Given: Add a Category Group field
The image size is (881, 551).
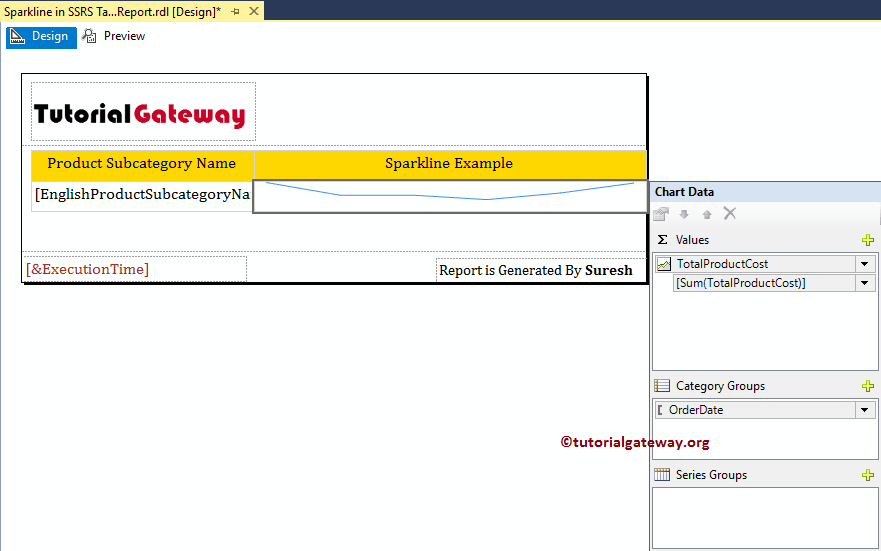Looking at the screenshot, I should (868, 386).
